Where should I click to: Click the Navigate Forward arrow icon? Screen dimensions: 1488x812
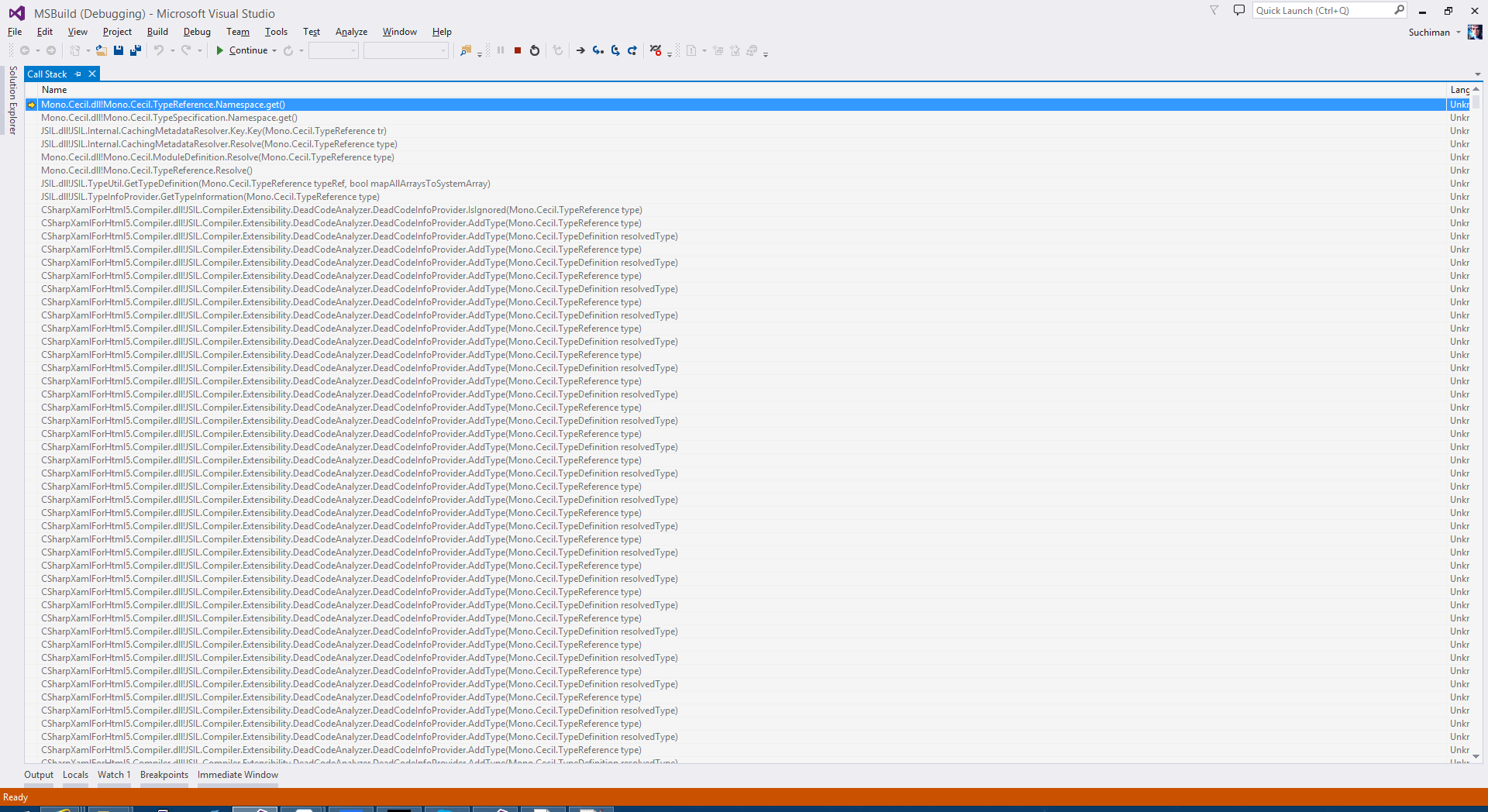pyautogui.click(x=51, y=50)
